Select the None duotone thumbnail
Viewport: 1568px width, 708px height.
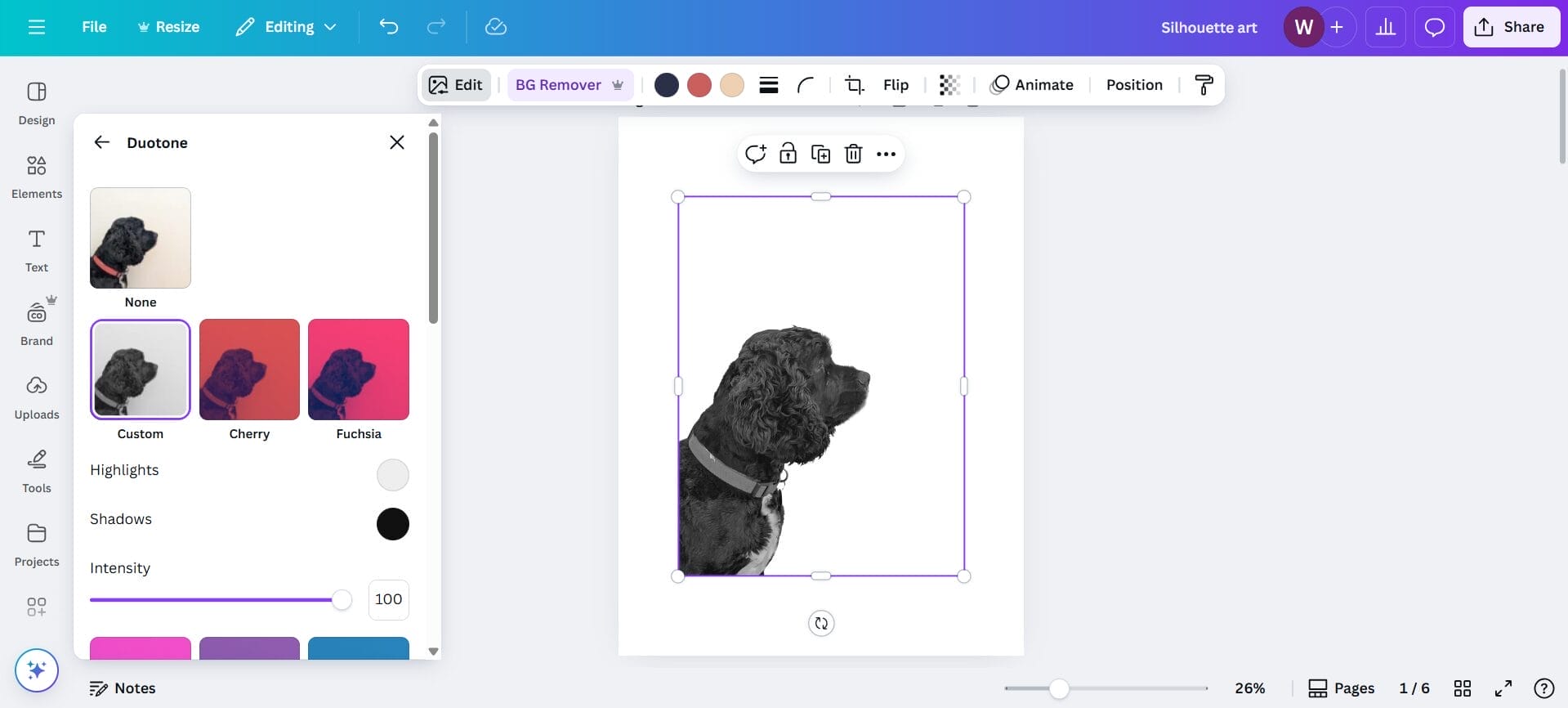(x=141, y=238)
